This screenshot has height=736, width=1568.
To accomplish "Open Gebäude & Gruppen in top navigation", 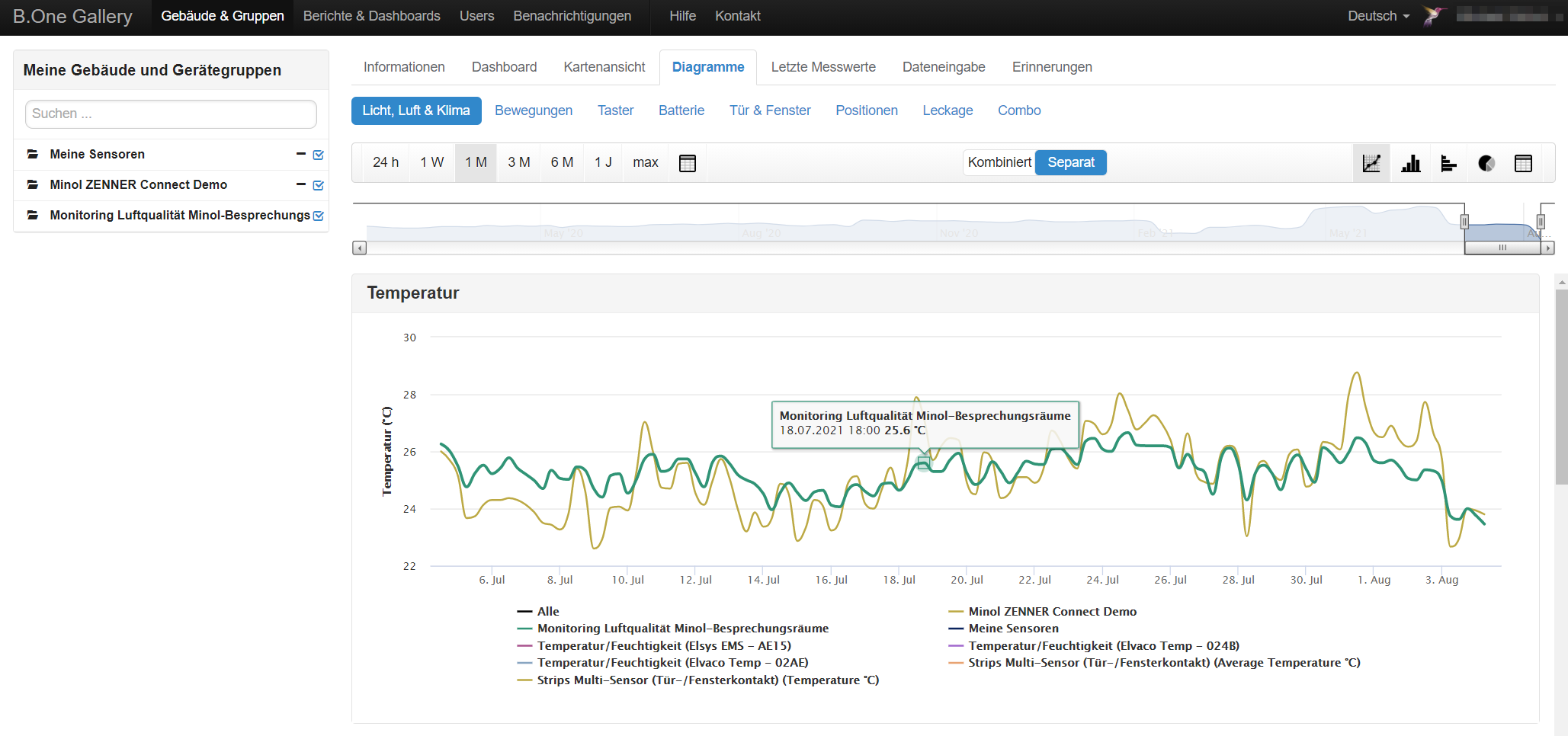I will click(223, 16).
